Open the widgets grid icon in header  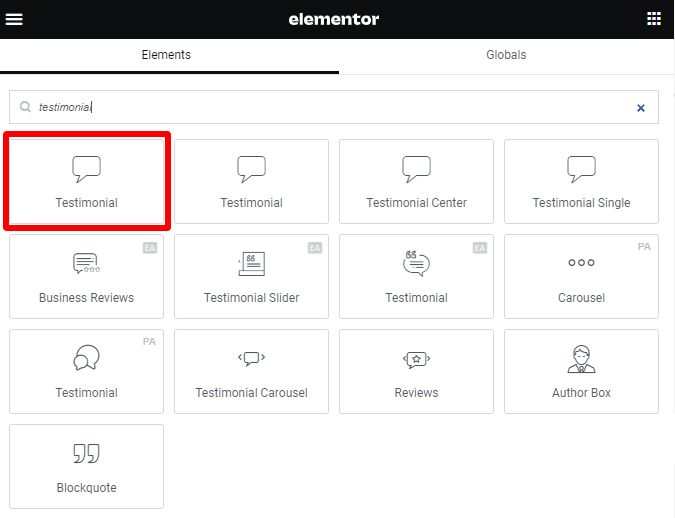(654, 19)
